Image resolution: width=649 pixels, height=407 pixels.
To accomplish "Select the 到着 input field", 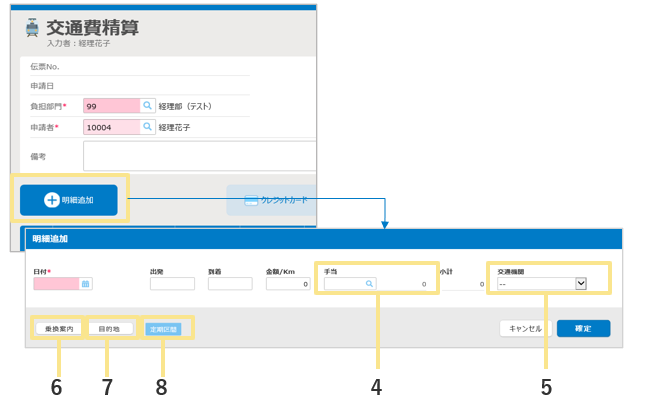I will (229, 284).
